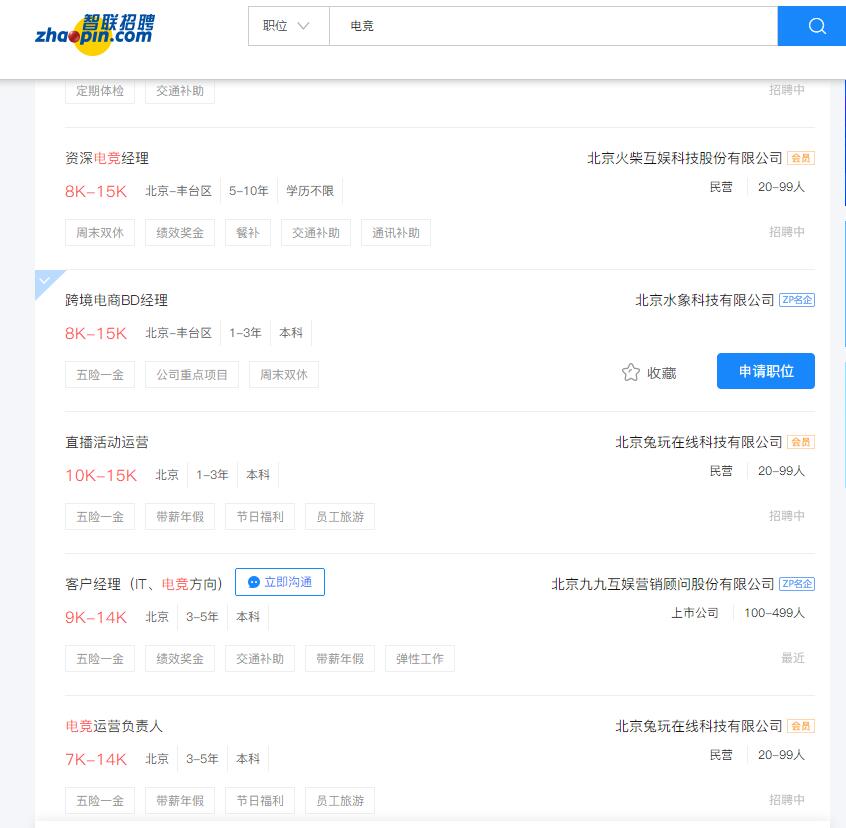Viewport: 846px width, 828px height.
Task: Open 客户经理（IT、电竞方向）job title
Action: pos(144,584)
